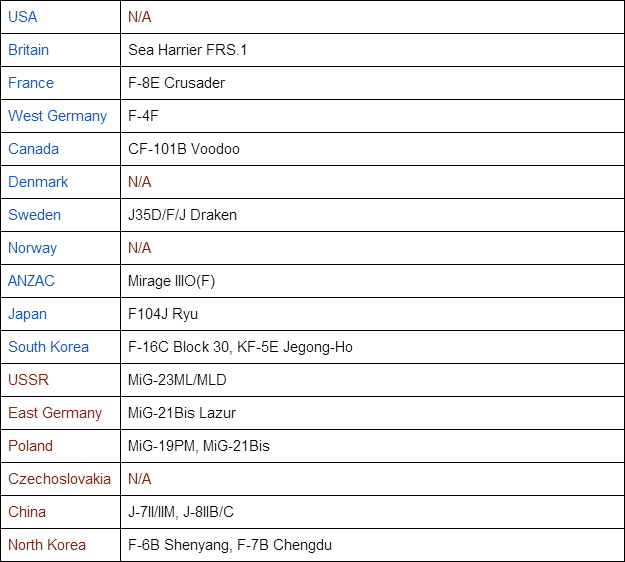The width and height of the screenshot is (625, 562).
Task: Click the Japan link
Action: tap(28, 314)
